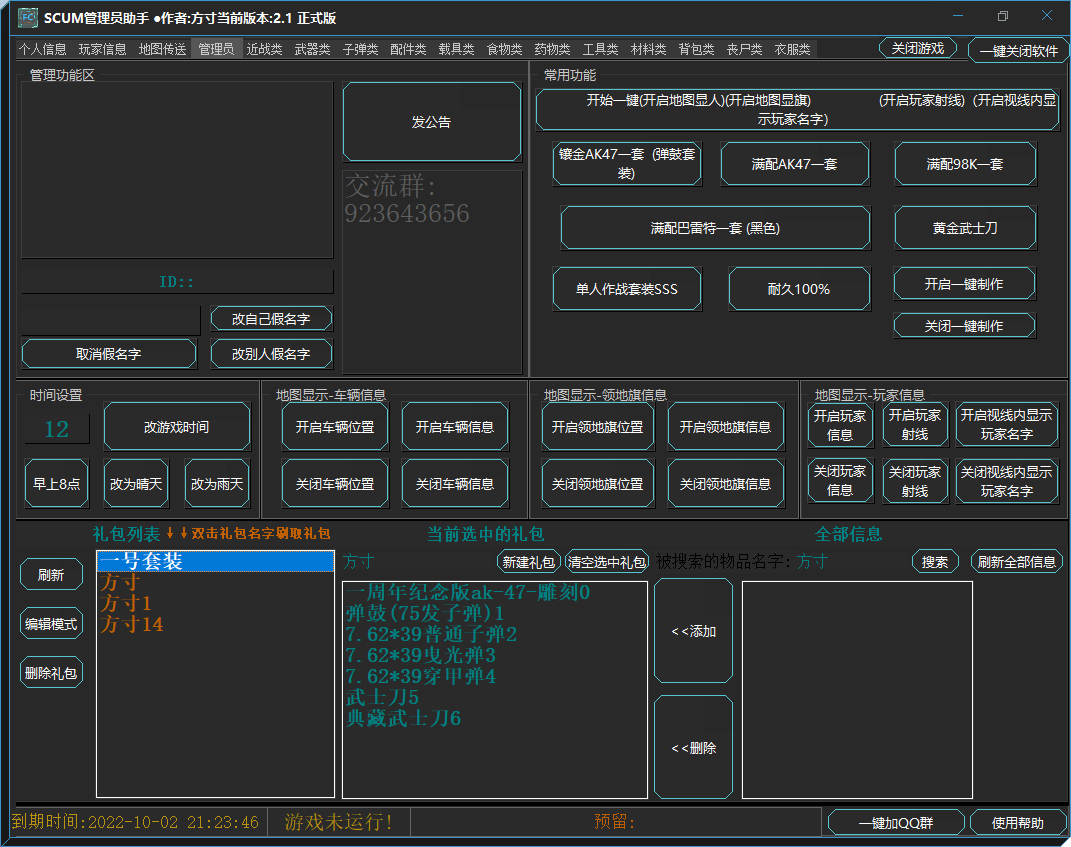This screenshot has height=847, width=1071.
Task: Click 开启玩家射线 button
Action: point(915,425)
